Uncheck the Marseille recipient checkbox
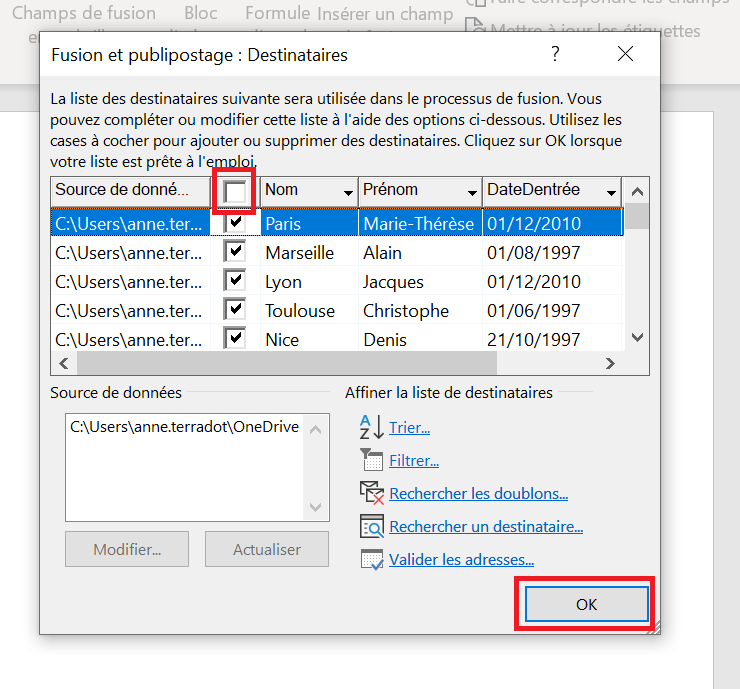 pos(235,252)
